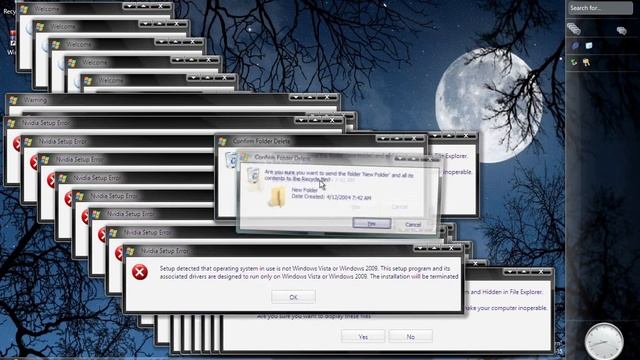Click the flag icon of the rear Confirm Folder Delete

coord(222,141)
